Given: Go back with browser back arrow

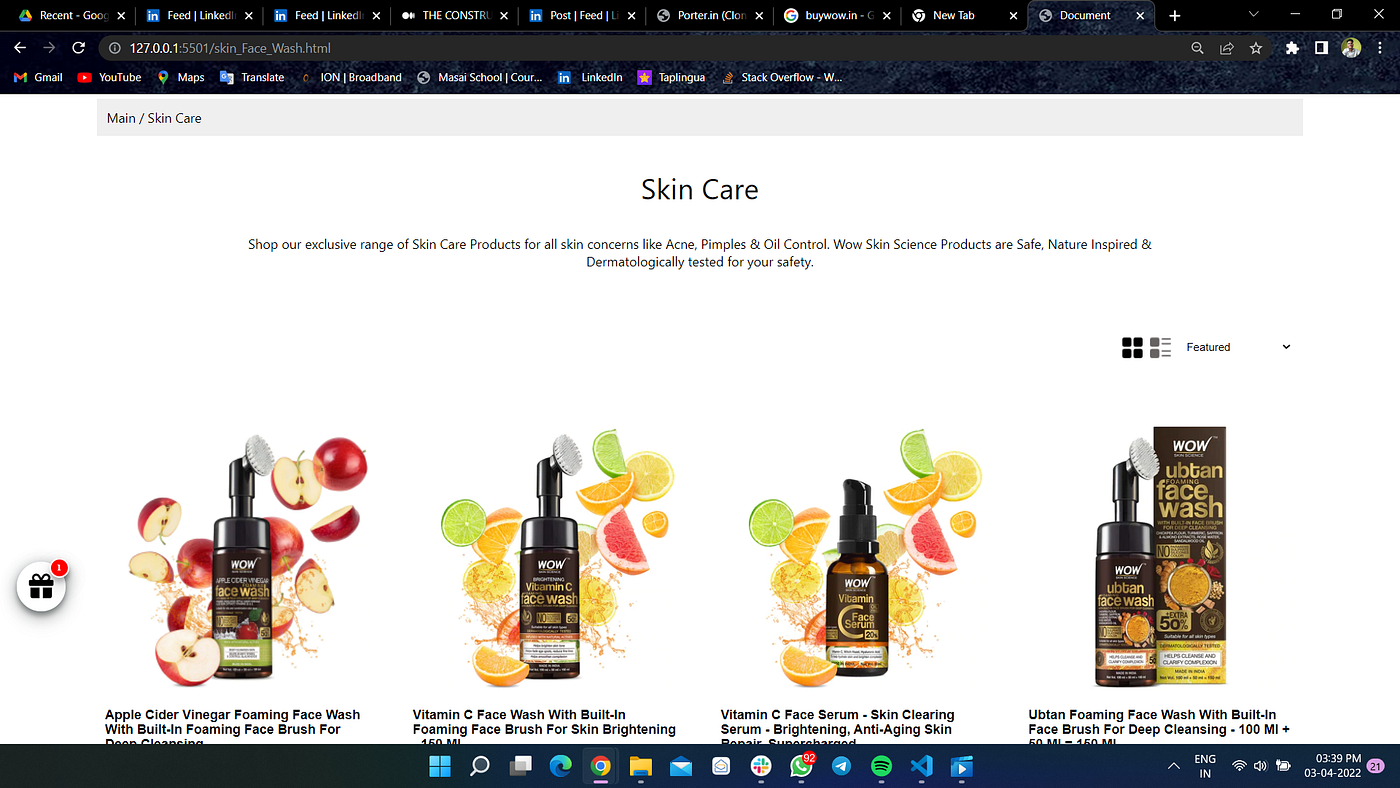Looking at the screenshot, I should pyautogui.click(x=20, y=48).
